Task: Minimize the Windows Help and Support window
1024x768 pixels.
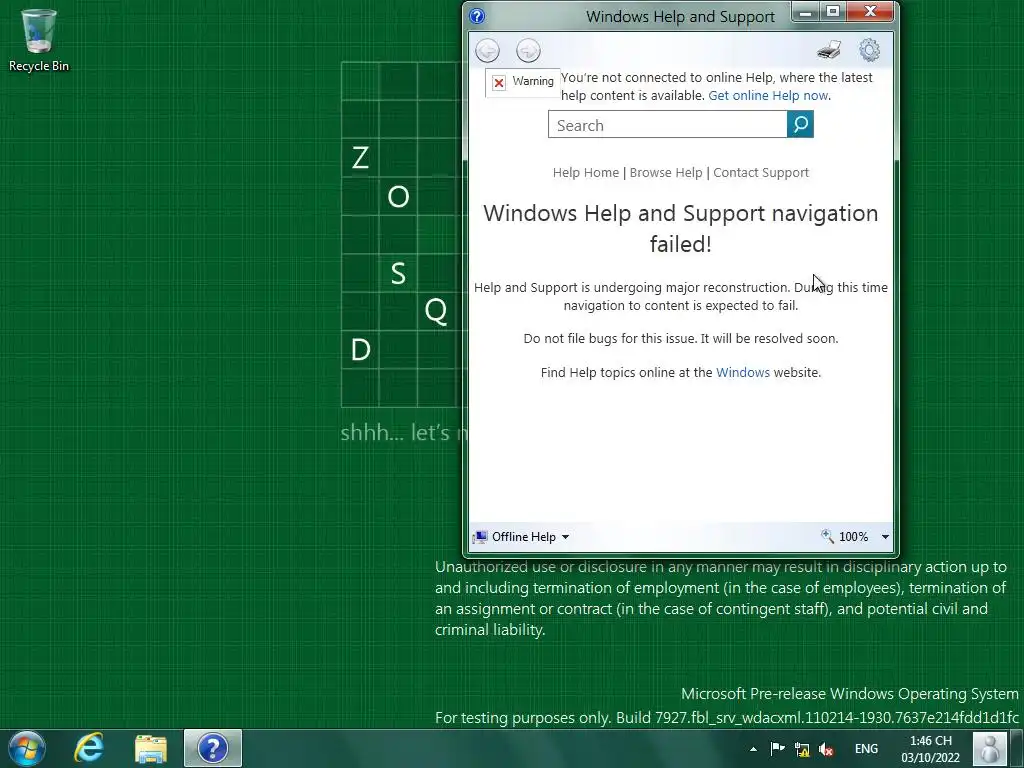Action: pyautogui.click(x=805, y=12)
